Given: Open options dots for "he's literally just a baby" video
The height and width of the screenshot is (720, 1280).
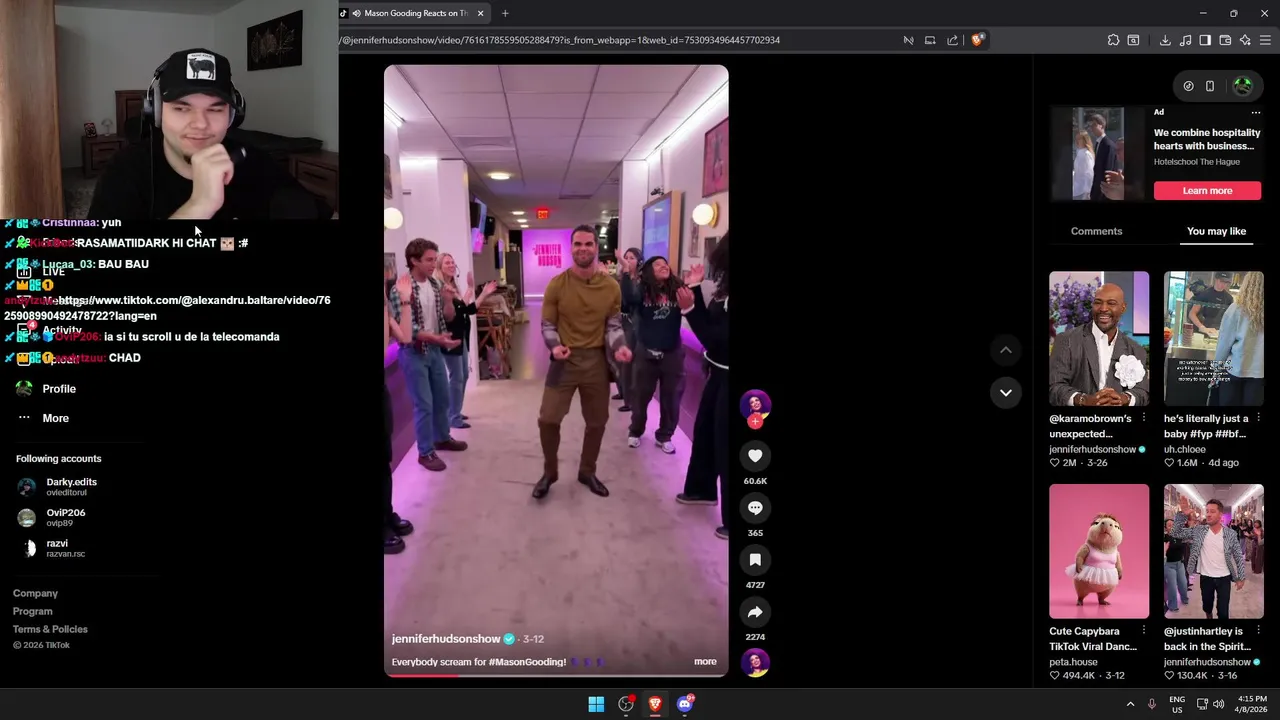Looking at the screenshot, I should tap(1258, 418).
